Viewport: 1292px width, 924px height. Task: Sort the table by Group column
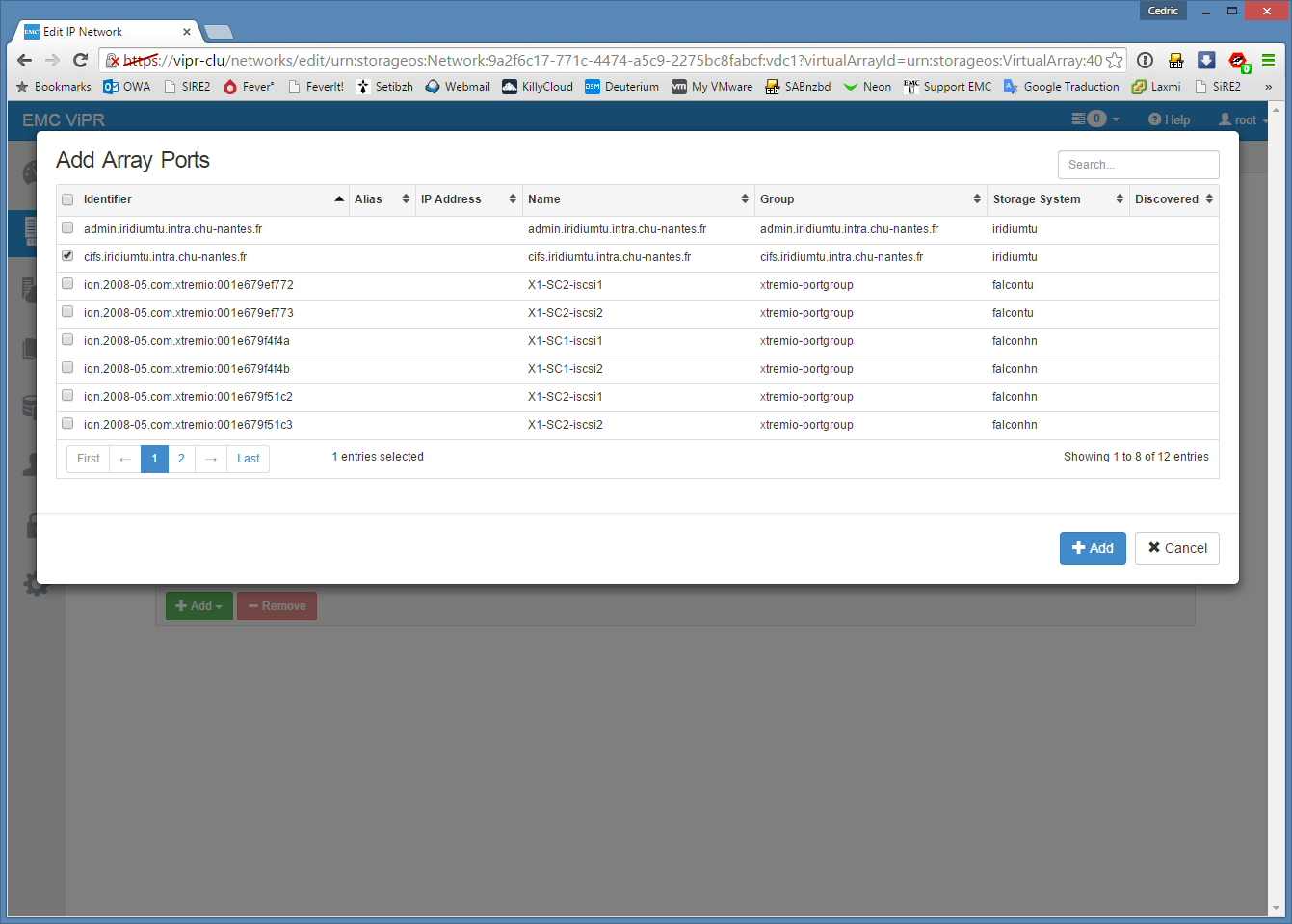[870, 199]
